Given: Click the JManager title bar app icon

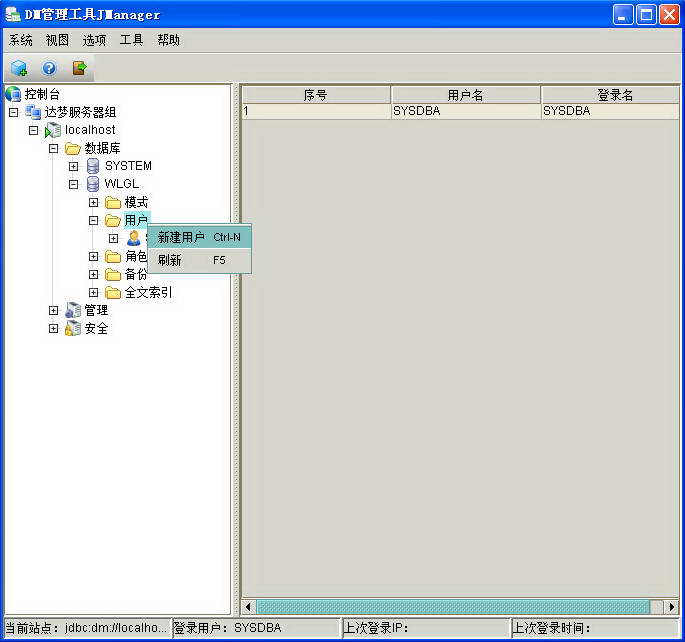Looking at the screenshot, I should 13,14.
